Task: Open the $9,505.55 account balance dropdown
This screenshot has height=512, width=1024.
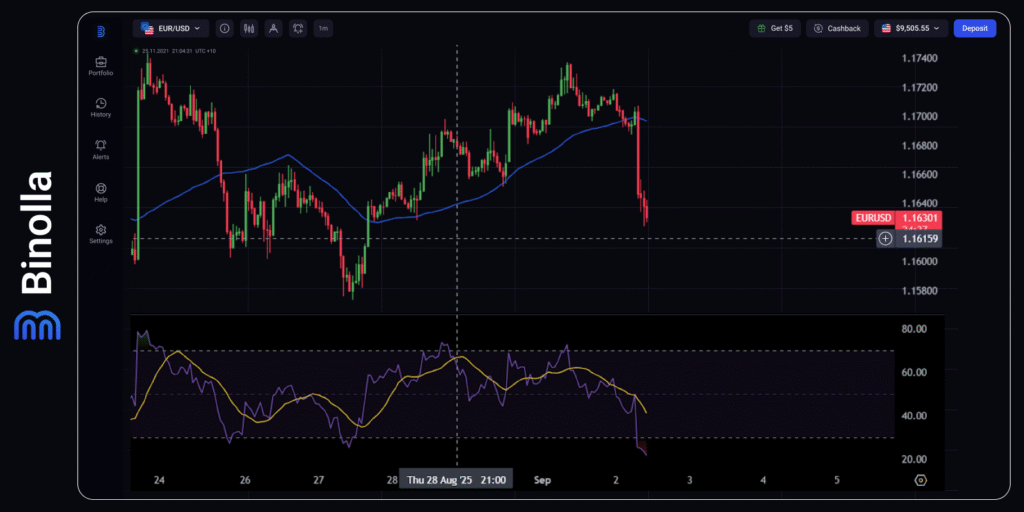Action: (x=911, y=29)
